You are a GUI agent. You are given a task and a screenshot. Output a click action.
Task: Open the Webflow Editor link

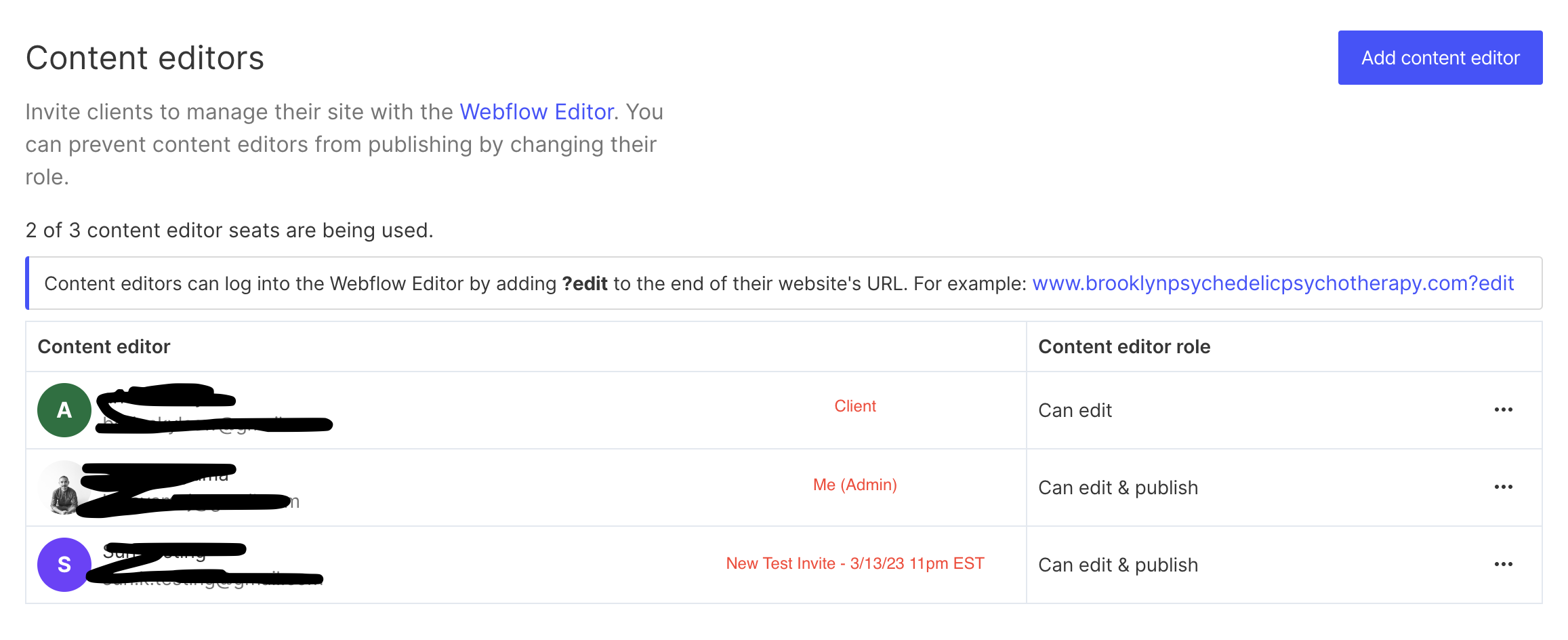(536, 112)
